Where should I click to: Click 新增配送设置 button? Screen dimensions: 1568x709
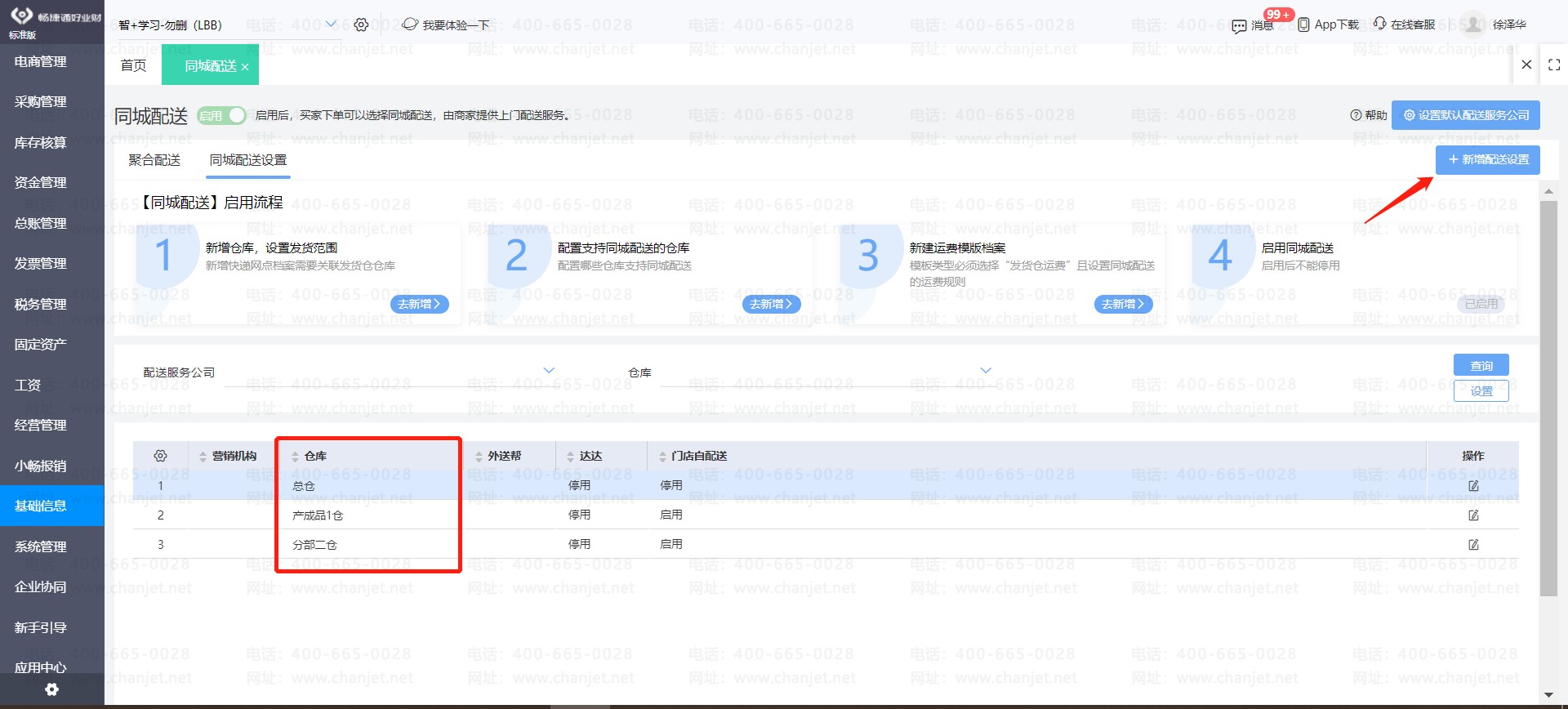click(1488, 160)
